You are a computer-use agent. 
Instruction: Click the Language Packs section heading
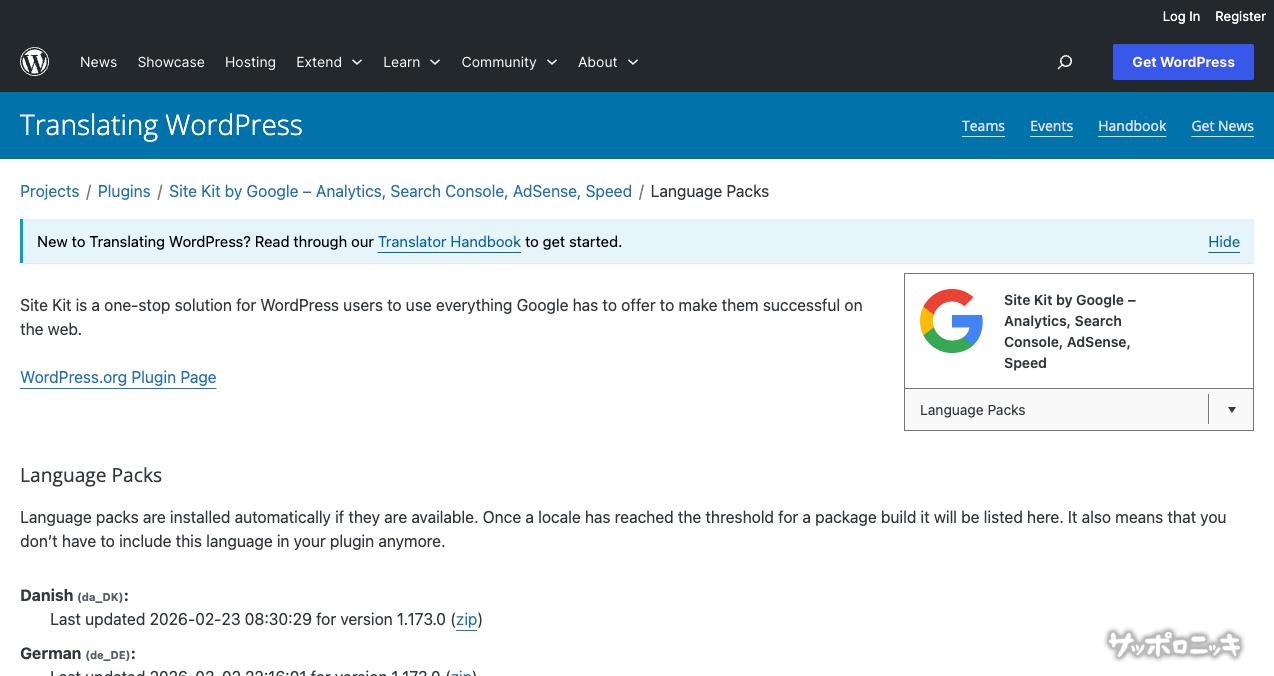[x=91, y=475]
